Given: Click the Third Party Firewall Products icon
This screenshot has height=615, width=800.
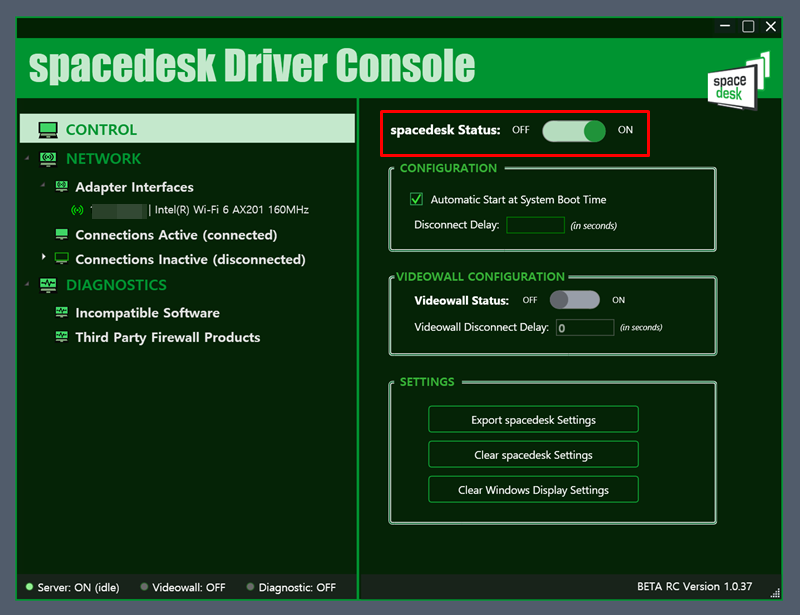Looking at the screenshot, I should click(61, 337).
